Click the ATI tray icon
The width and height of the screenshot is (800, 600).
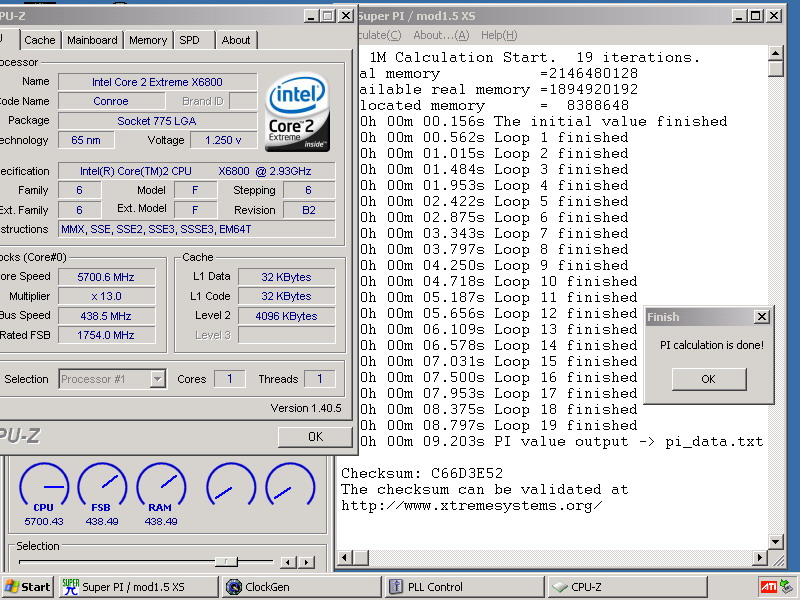click(768, 587)
